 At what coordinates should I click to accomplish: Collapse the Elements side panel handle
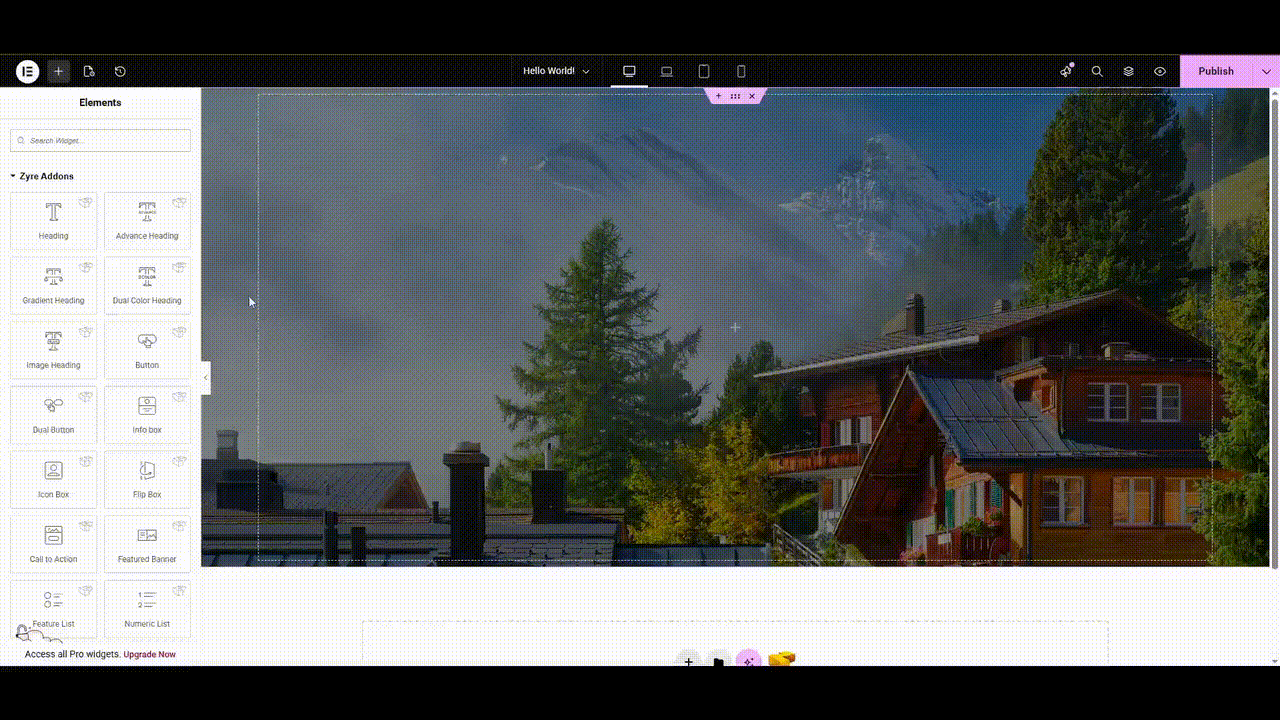click(x=206, y=378)
